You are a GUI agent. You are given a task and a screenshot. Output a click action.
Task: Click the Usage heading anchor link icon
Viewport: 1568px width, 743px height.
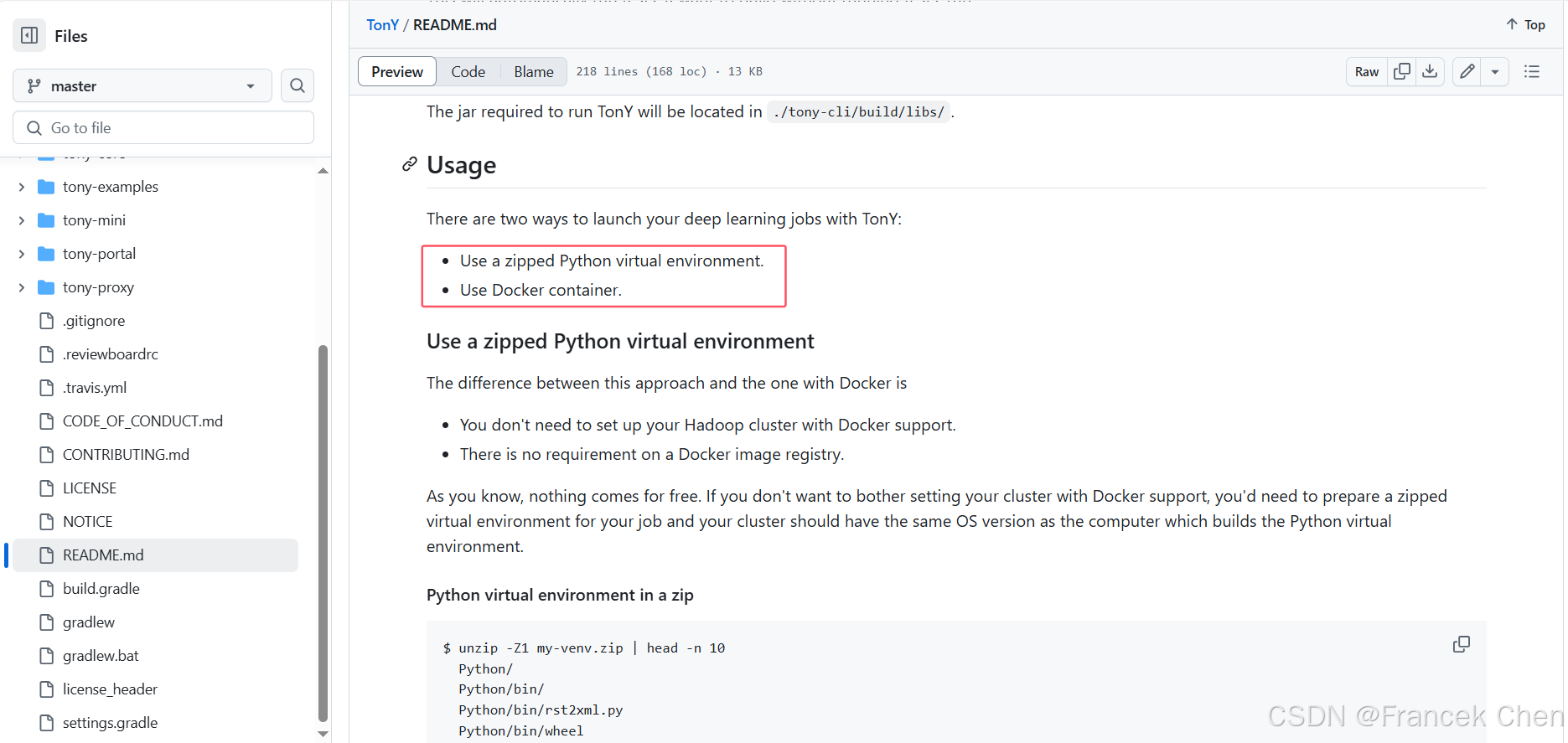pos(410,164)
